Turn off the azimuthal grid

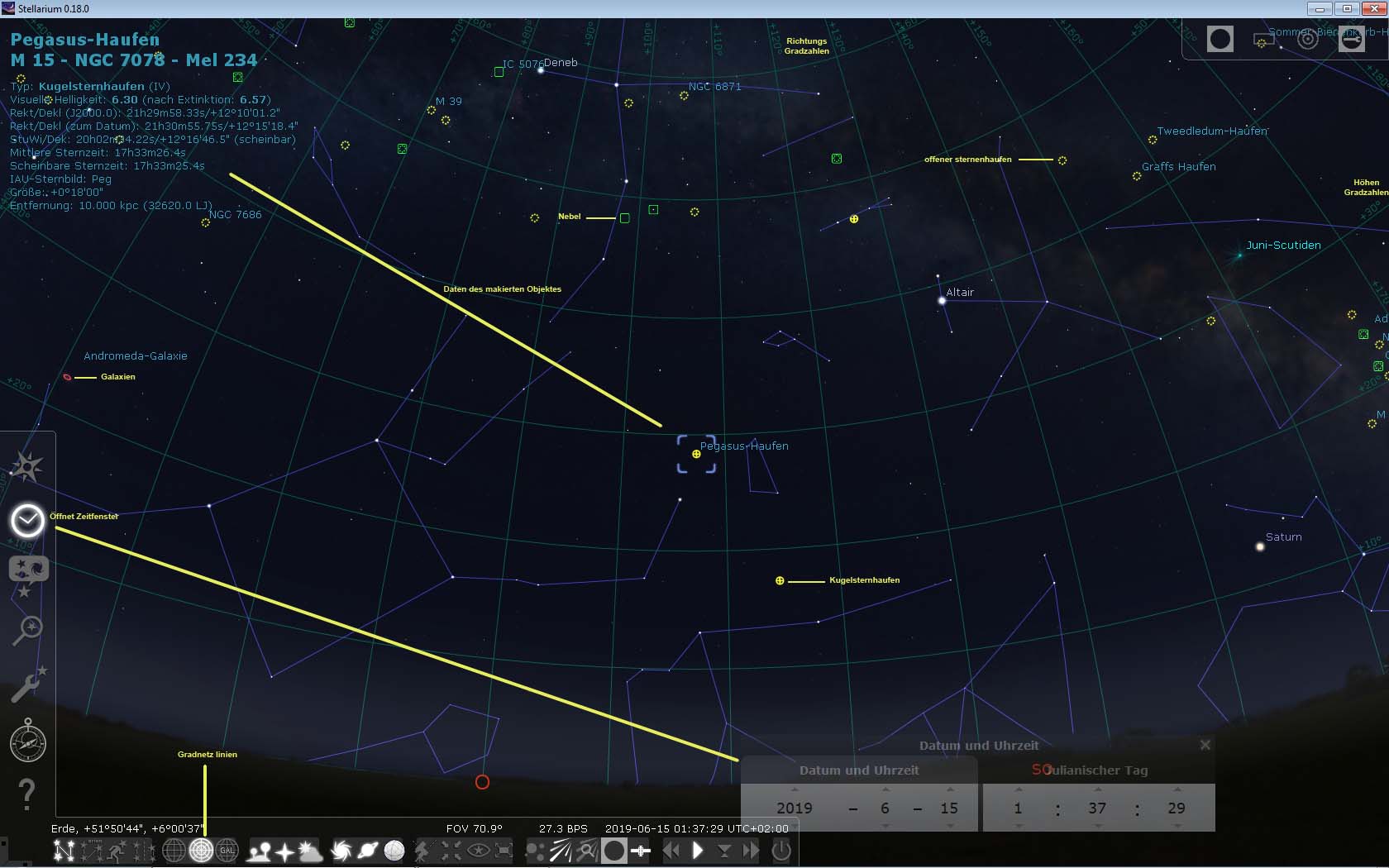201,850
